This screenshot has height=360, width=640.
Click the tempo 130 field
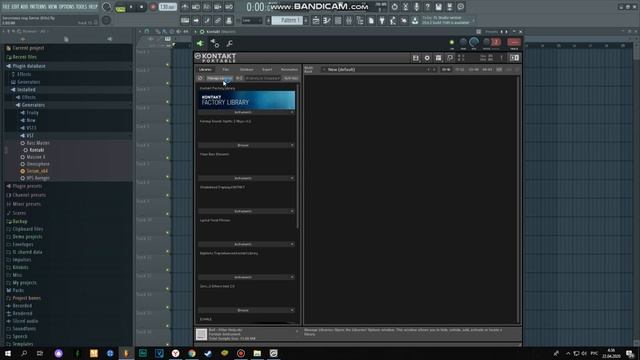[x=168, y=7]
